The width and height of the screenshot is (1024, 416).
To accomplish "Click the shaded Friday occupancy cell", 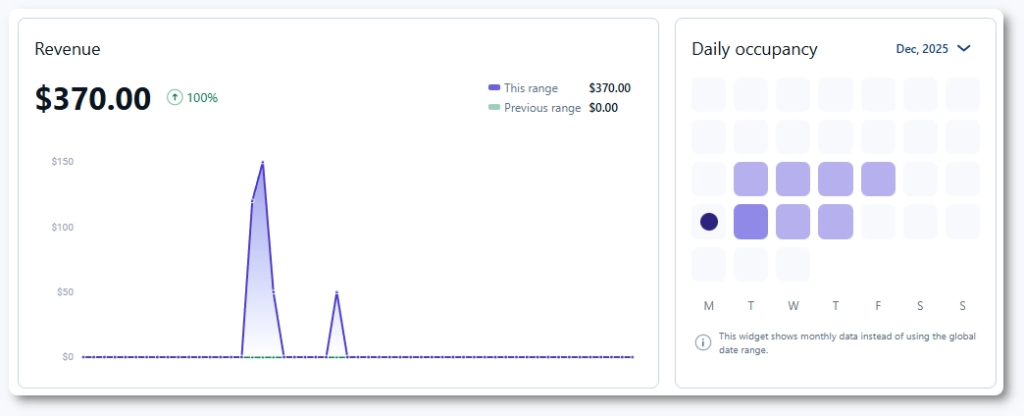I will 878,179.
